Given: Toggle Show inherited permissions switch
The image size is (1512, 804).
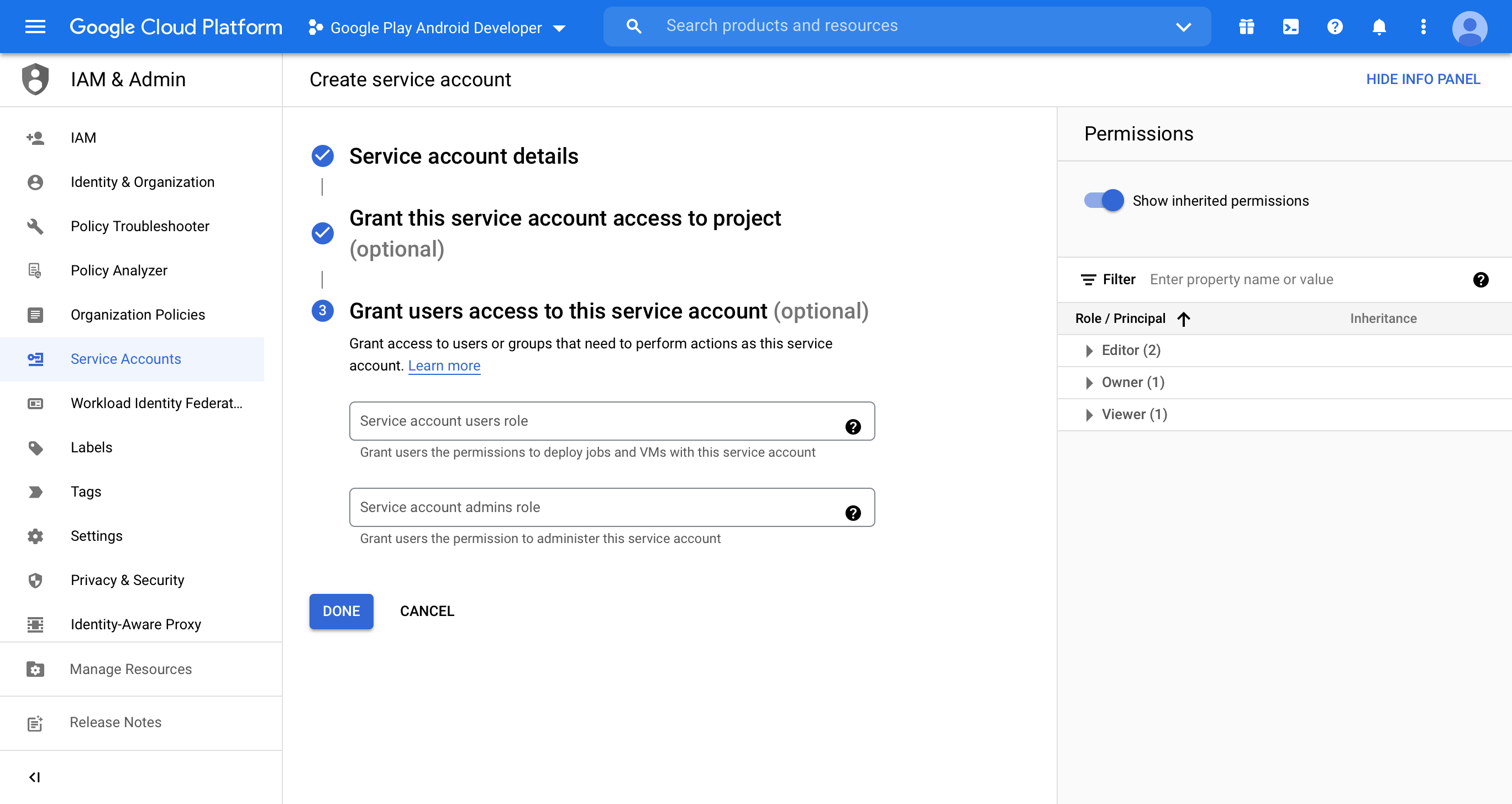Looking at the screenshot, I should [x=1104, y=200].
